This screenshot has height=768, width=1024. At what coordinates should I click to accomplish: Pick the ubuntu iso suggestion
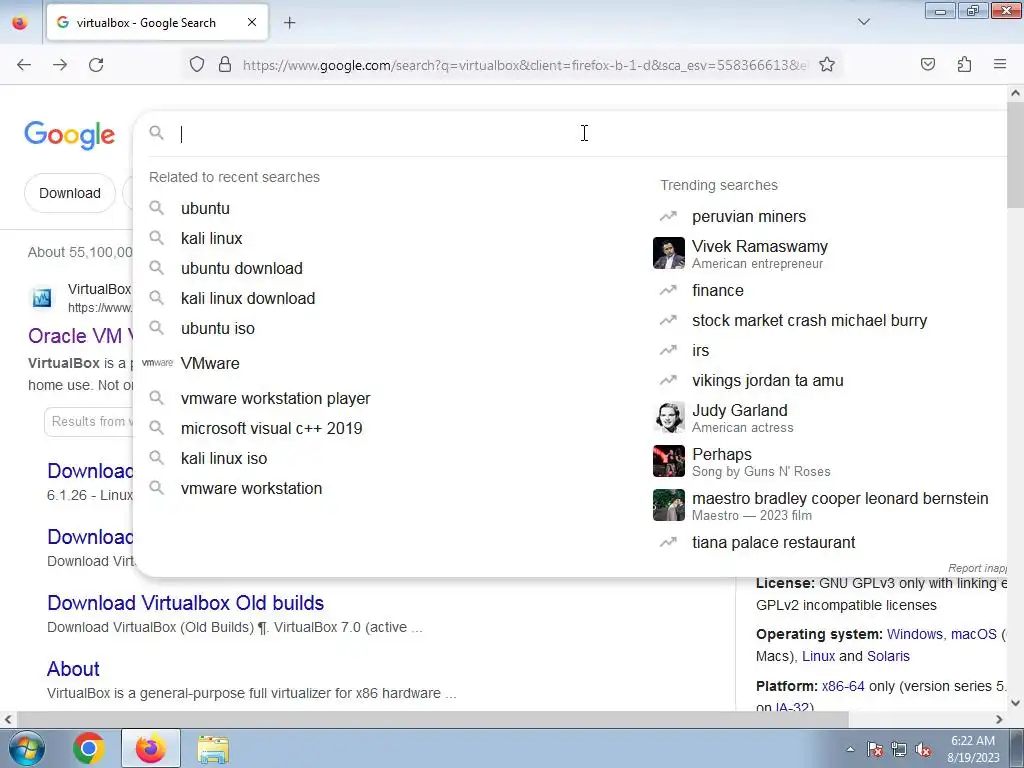click(x=217, y=328)
